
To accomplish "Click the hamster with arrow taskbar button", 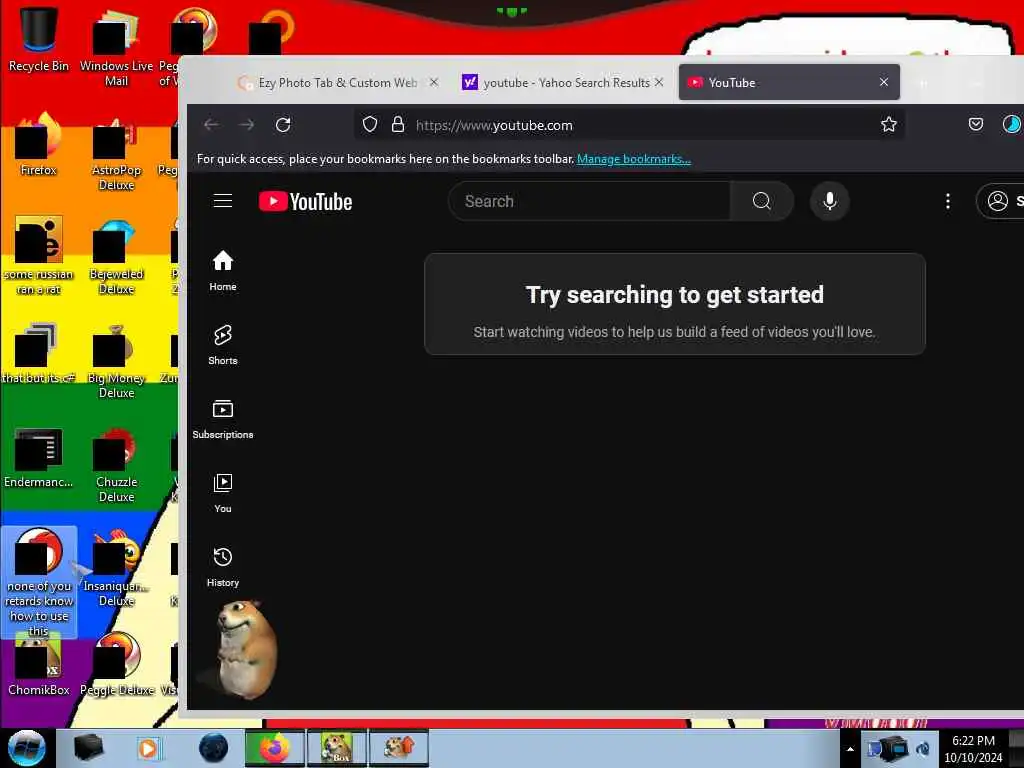I will click(x=399, y=748).
